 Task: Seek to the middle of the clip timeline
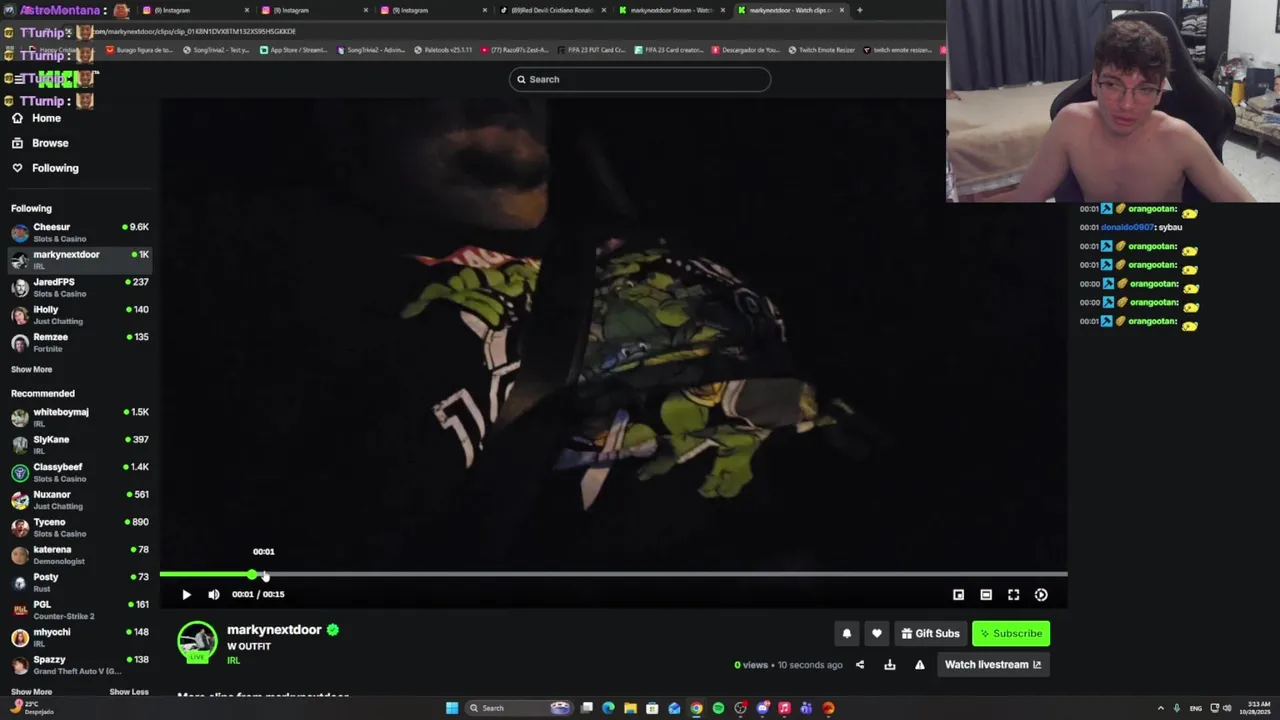(613, 574)
